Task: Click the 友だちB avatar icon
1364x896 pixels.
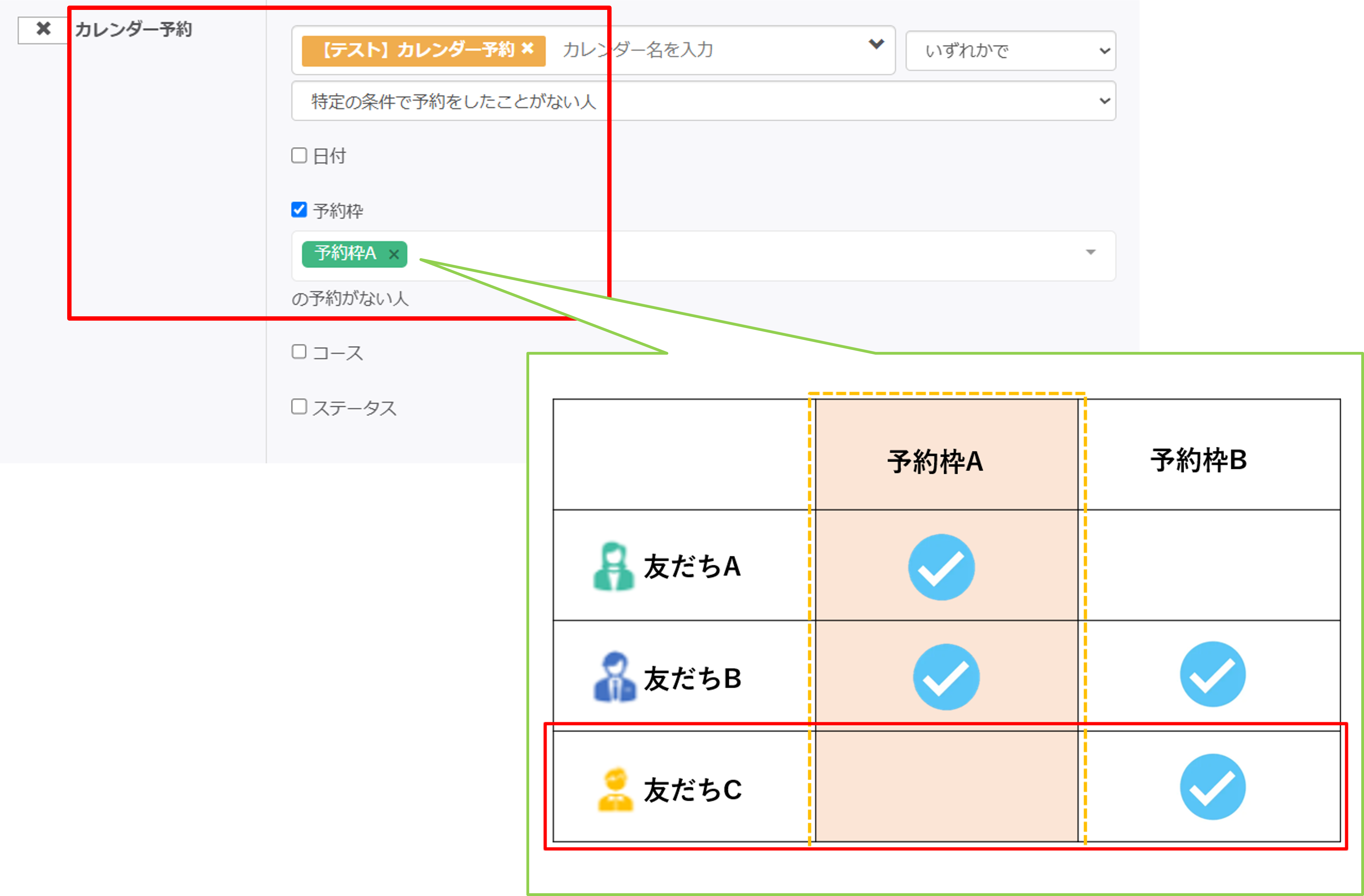Action: (x=614, y=677)
